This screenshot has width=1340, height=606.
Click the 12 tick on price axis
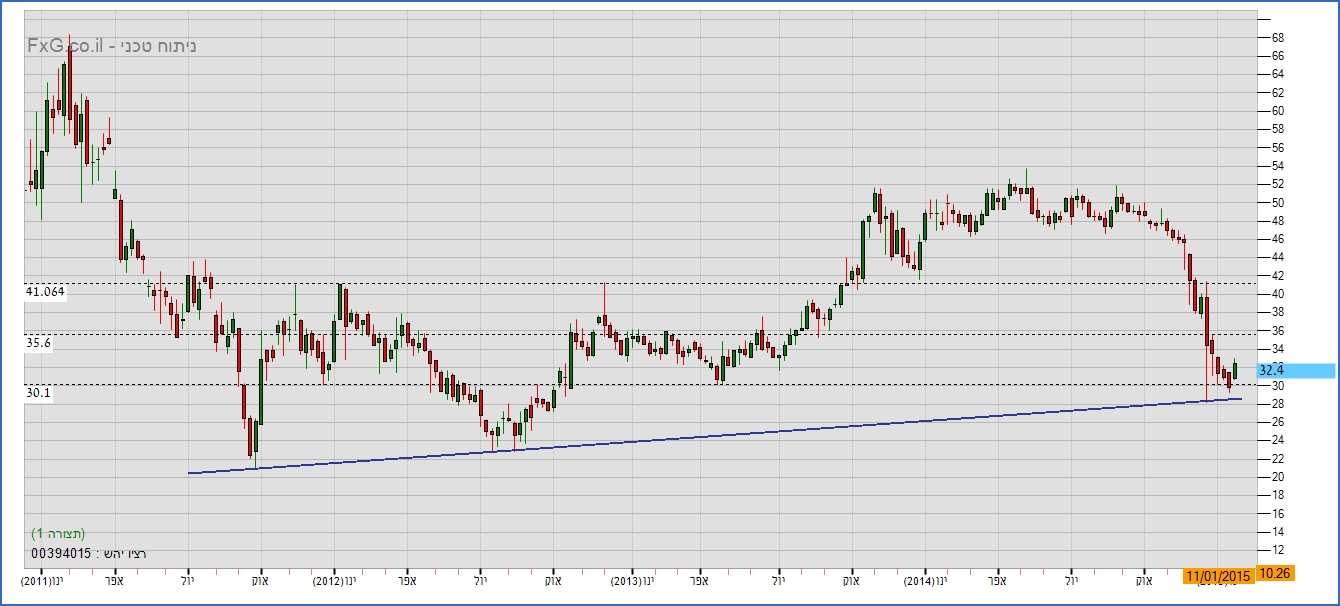[1277, 550]
